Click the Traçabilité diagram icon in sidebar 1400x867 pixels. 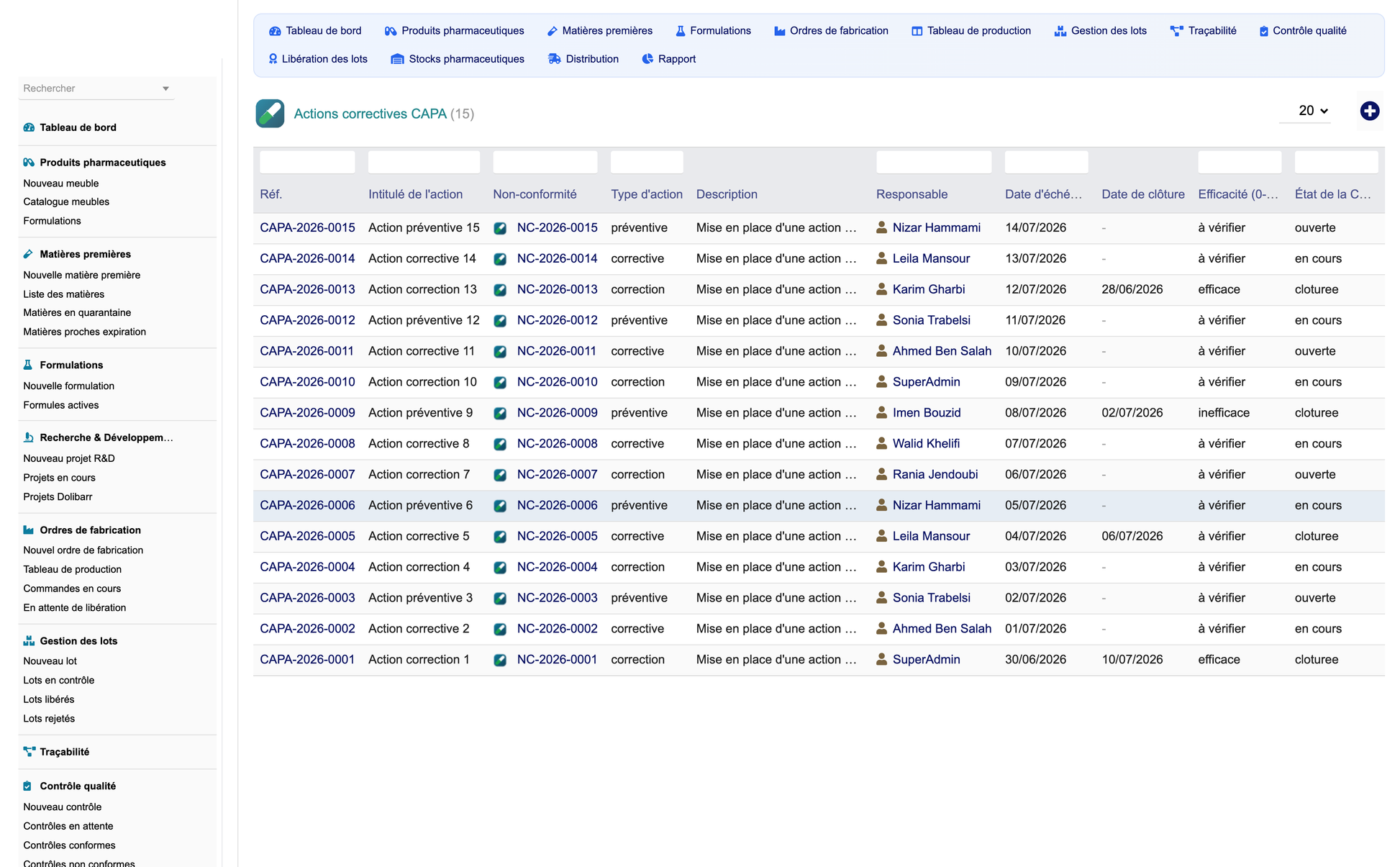coord(29,752)
